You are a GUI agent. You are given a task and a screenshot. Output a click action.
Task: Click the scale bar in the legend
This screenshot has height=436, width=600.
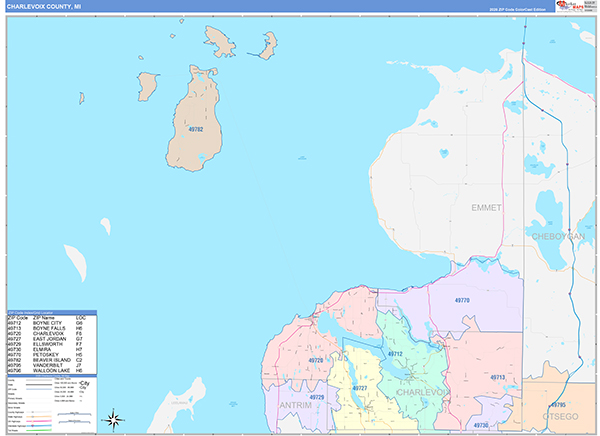(x=73, y=412)
